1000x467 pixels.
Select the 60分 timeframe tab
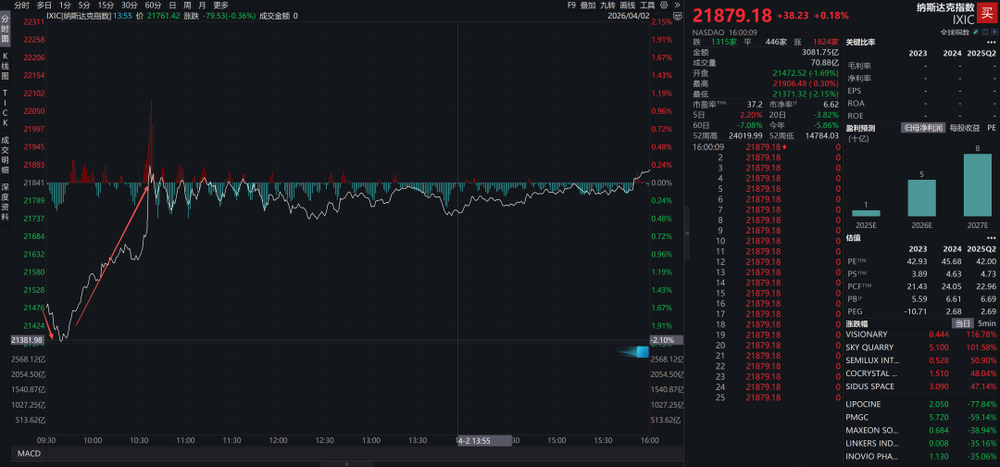pyautogui.click(x=153, y=5)
